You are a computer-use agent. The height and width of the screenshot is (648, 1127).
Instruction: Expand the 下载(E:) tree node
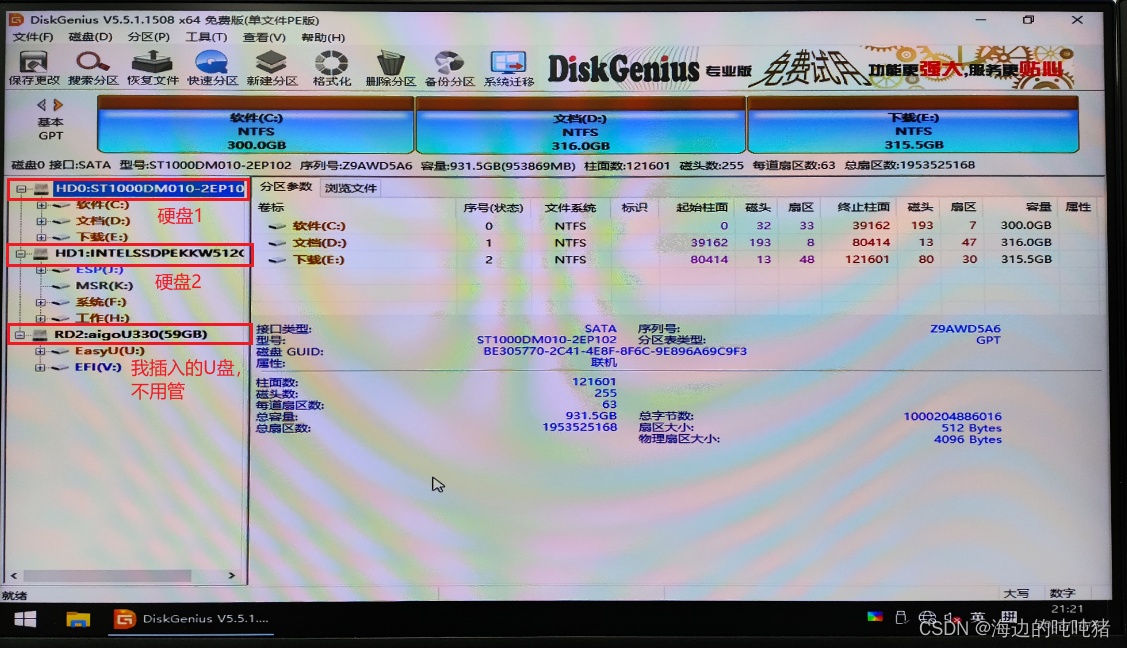pos(41,237)
